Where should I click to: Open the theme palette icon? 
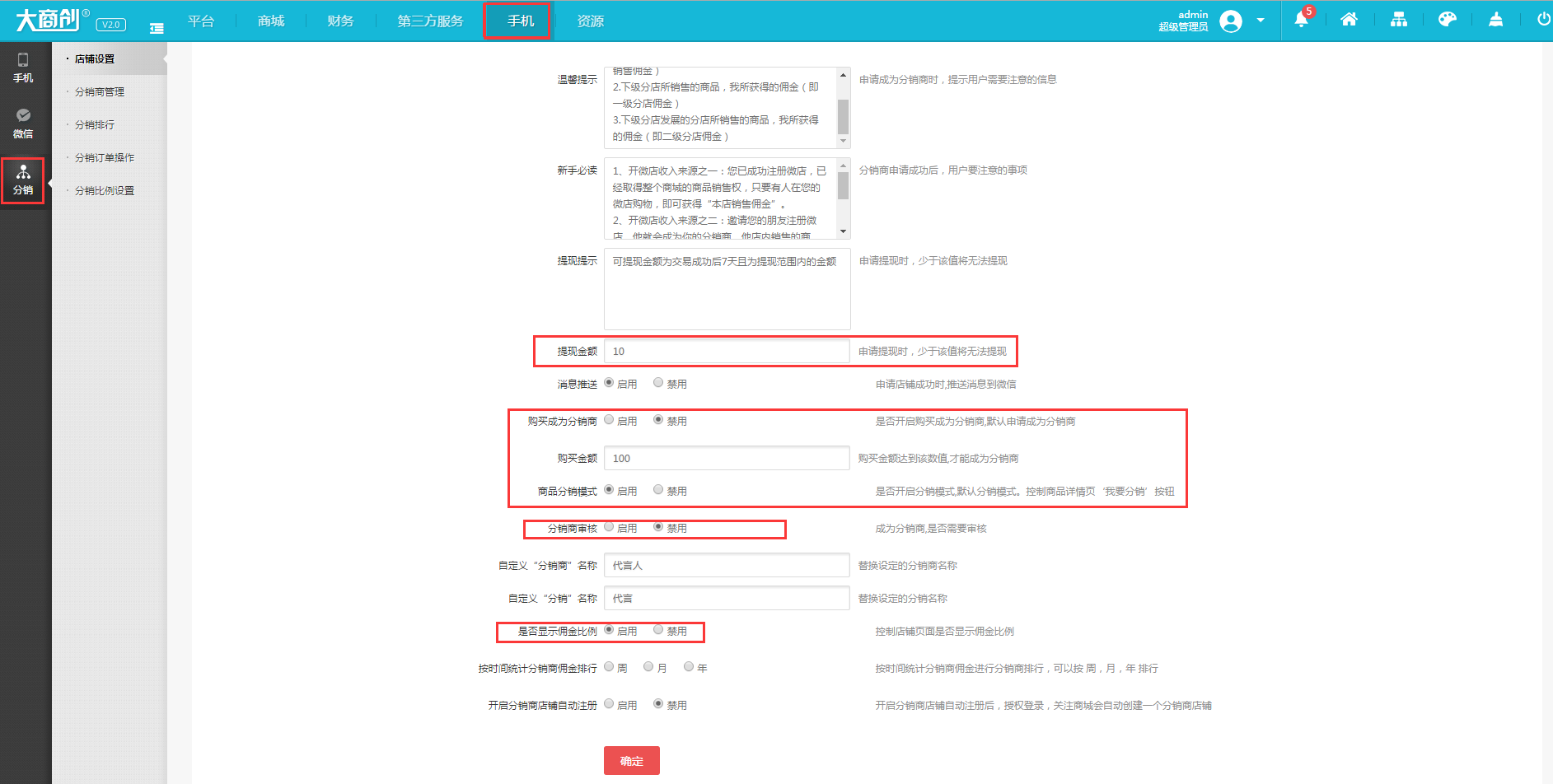pos(1448,20)
